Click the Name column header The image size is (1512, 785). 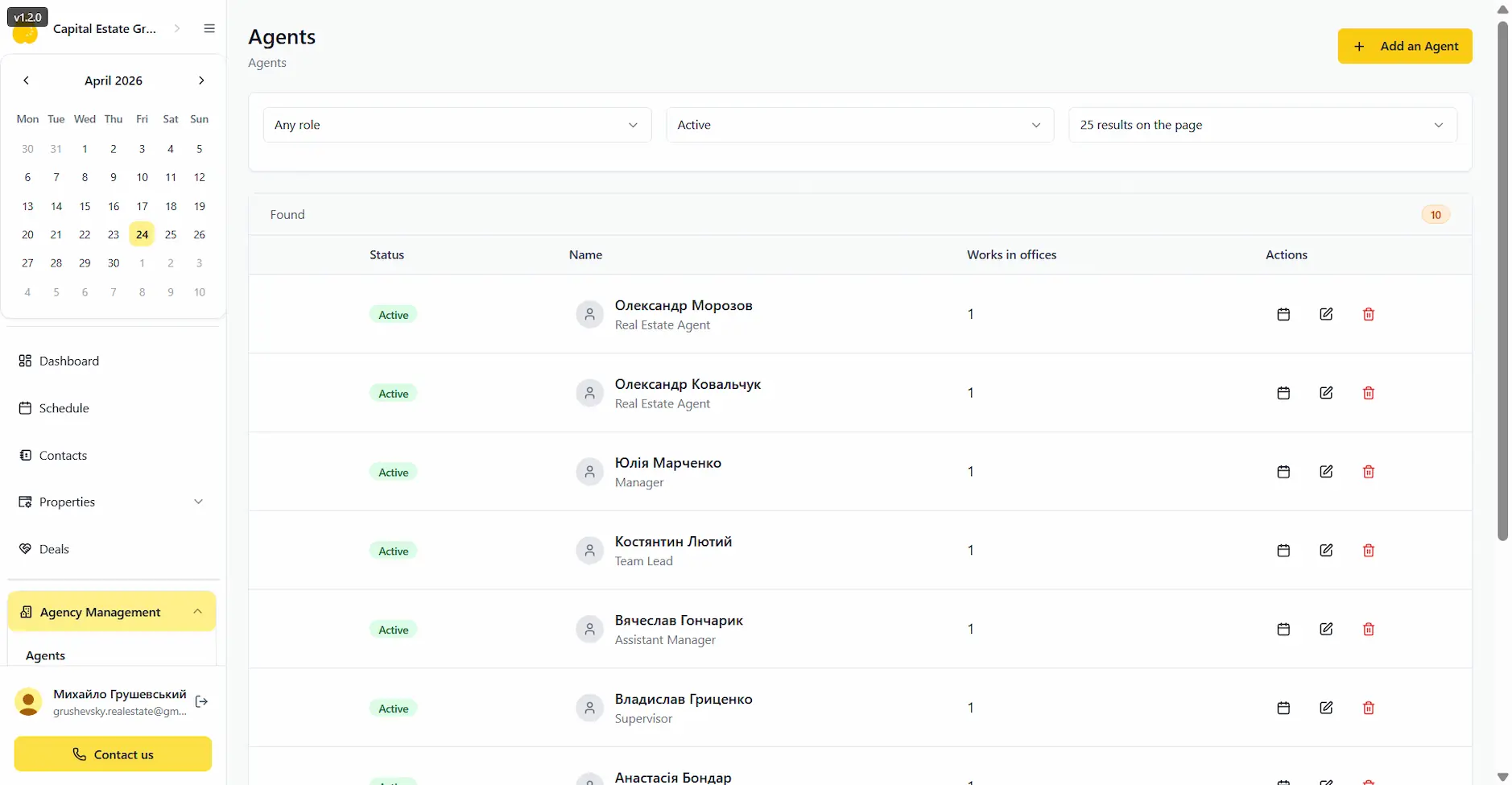pyautogui.click(x=585, y=254)
